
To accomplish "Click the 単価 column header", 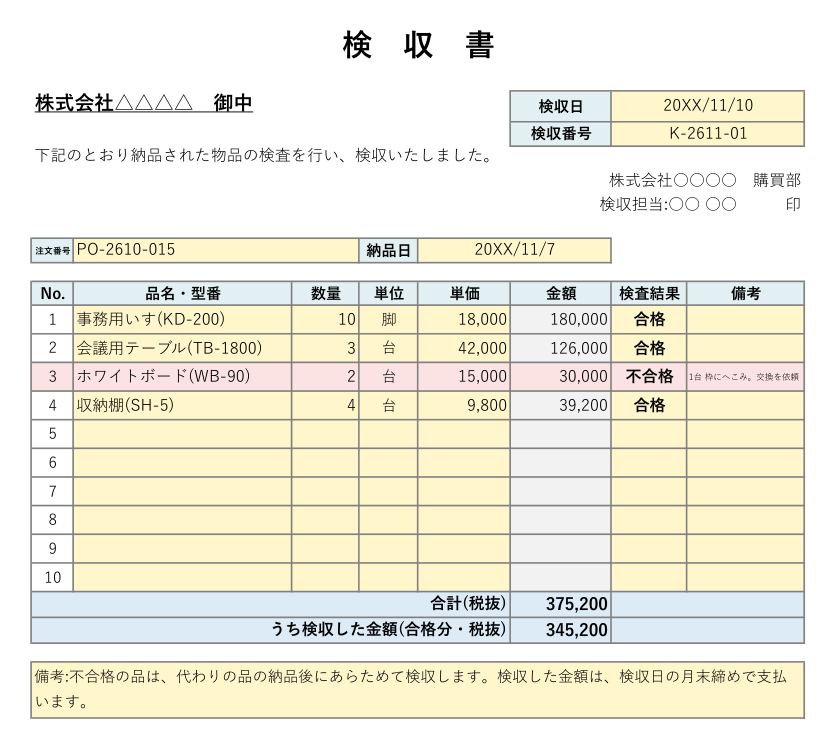I will coord(464,293).
